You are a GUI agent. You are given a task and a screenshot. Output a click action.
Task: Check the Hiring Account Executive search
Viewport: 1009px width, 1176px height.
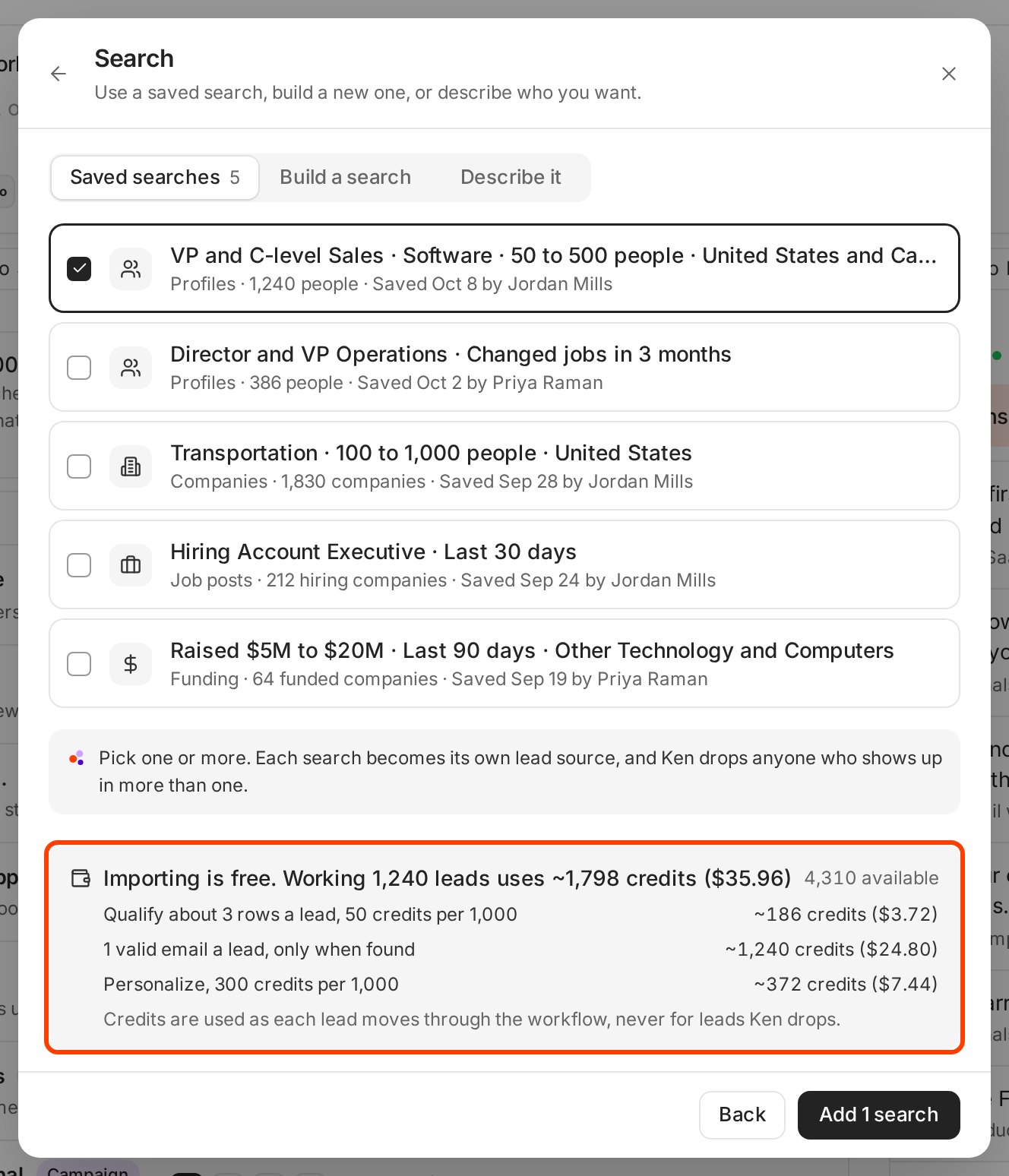point(79,565)
